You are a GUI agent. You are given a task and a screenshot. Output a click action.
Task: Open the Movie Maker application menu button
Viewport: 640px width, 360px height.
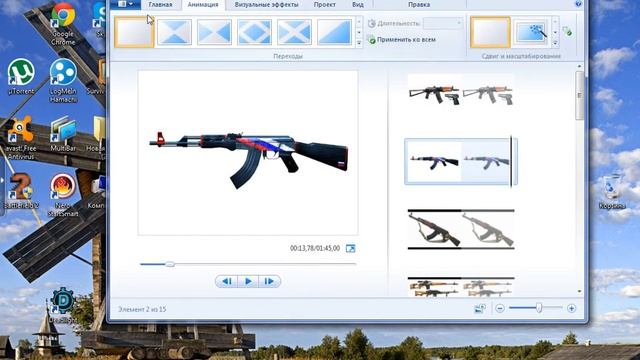pos(126,4)
